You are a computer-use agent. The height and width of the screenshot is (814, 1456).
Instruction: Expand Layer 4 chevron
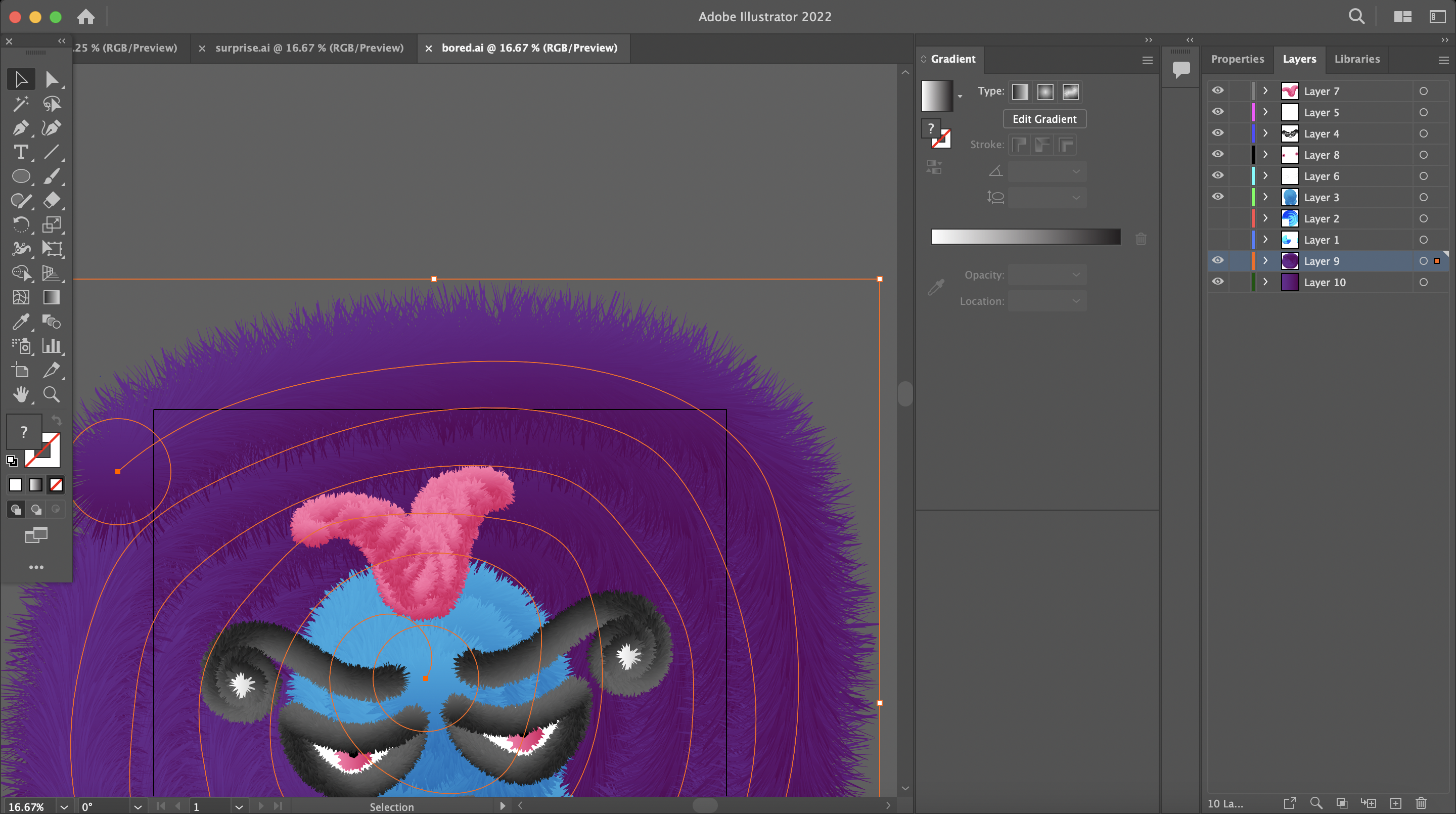click(1265, 133)
